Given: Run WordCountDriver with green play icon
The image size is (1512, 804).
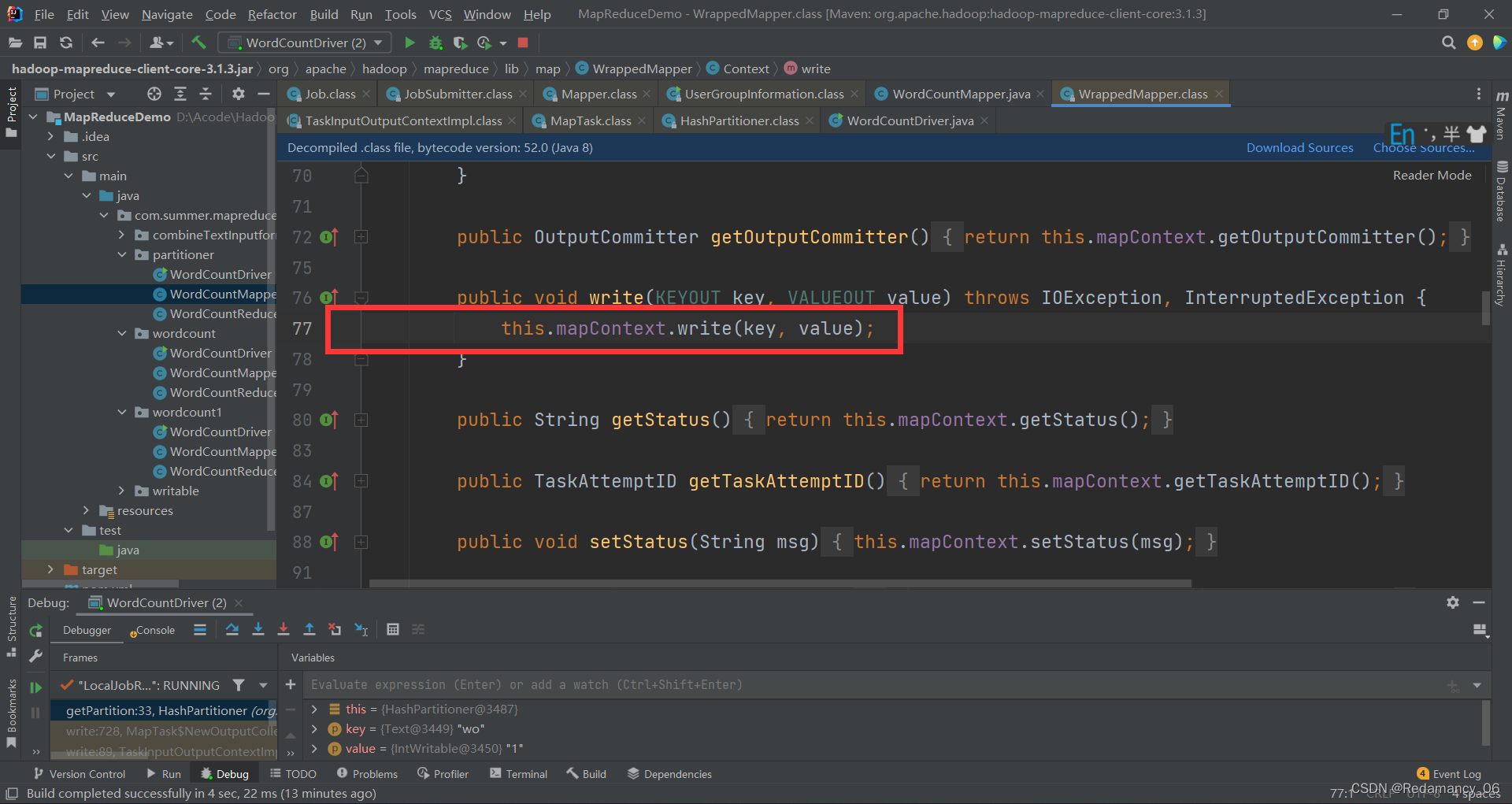Looking at the screenshot, I should tap(409, 43).
